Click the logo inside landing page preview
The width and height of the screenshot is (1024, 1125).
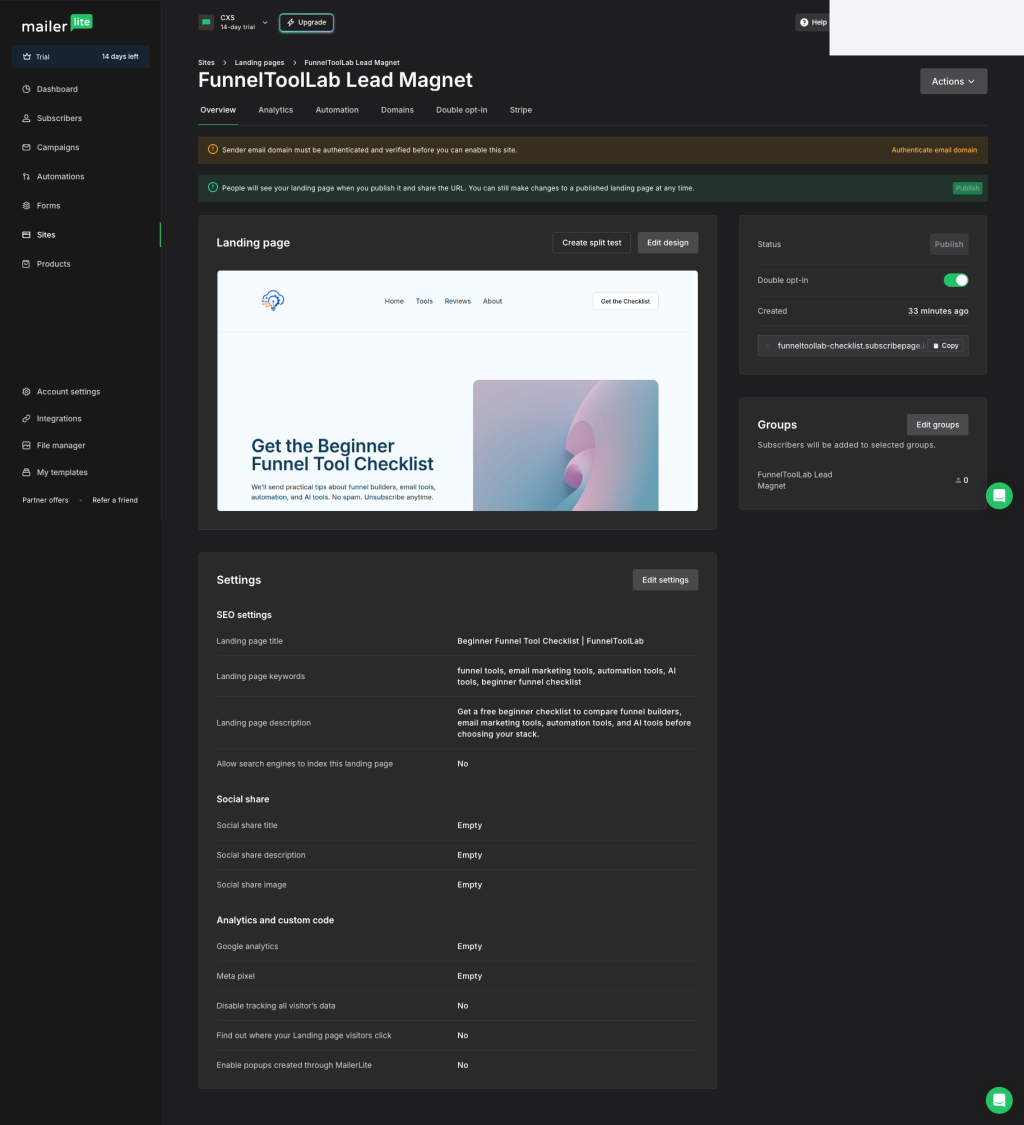(x=273, y=300)
